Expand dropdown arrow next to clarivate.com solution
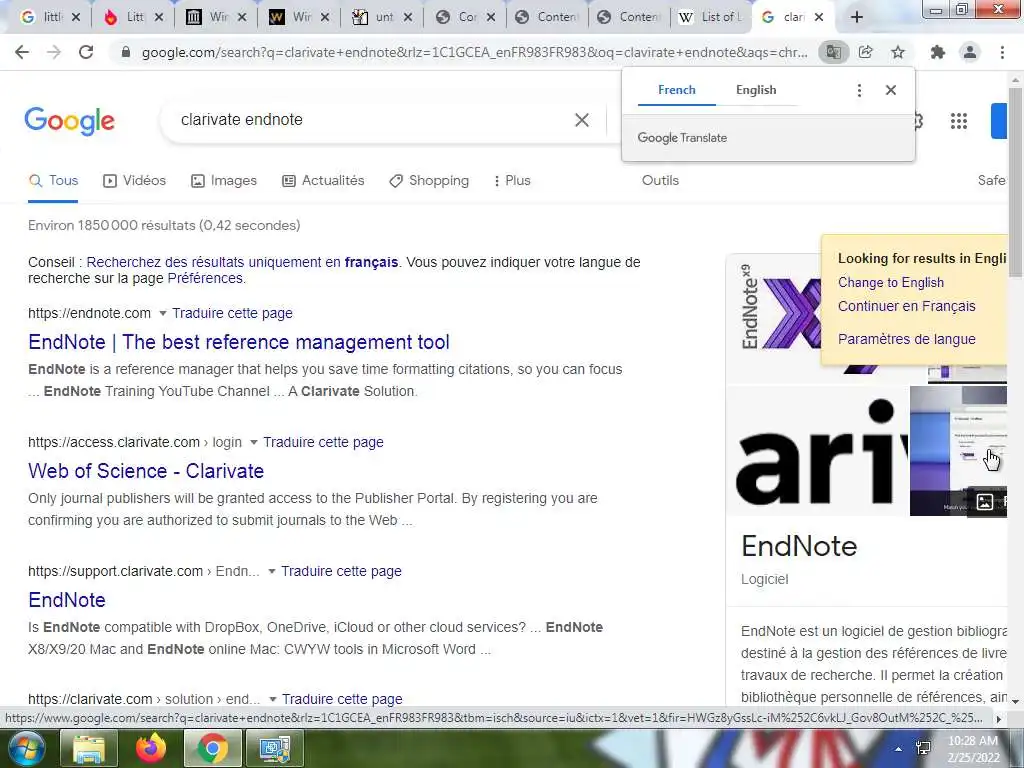This screenshot has width=1024, height=768. (272, 699)
